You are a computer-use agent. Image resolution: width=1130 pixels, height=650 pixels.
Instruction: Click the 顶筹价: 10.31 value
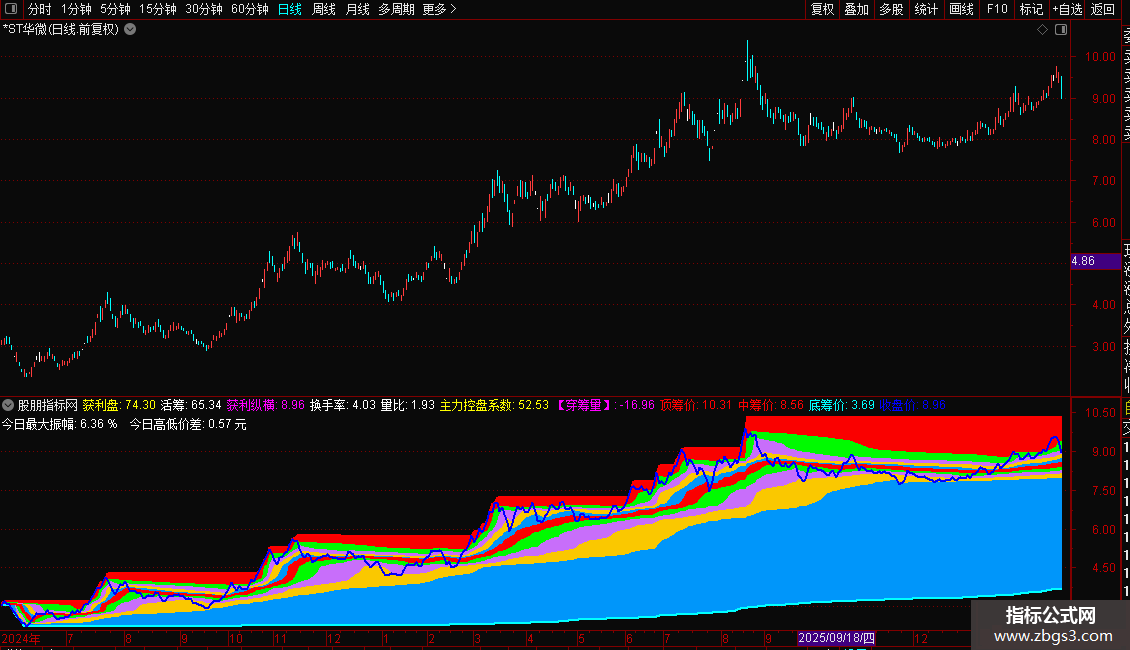(696, 406)
